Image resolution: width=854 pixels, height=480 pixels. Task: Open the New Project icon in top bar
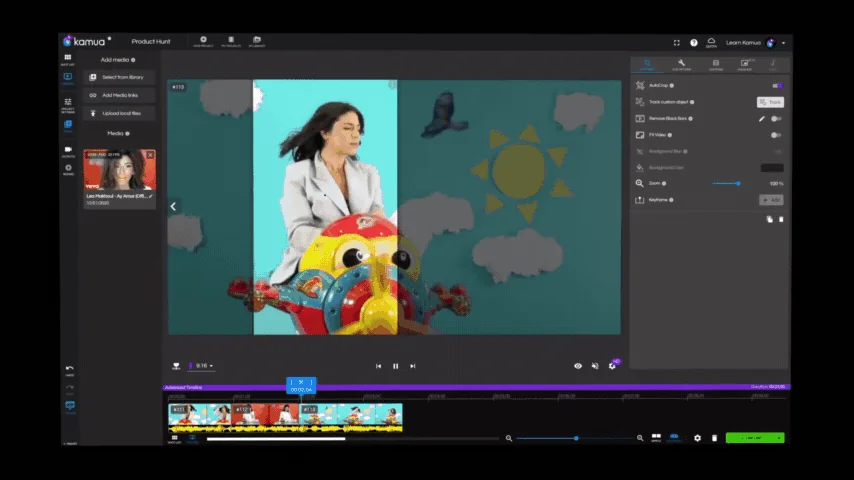coord(203,41)
